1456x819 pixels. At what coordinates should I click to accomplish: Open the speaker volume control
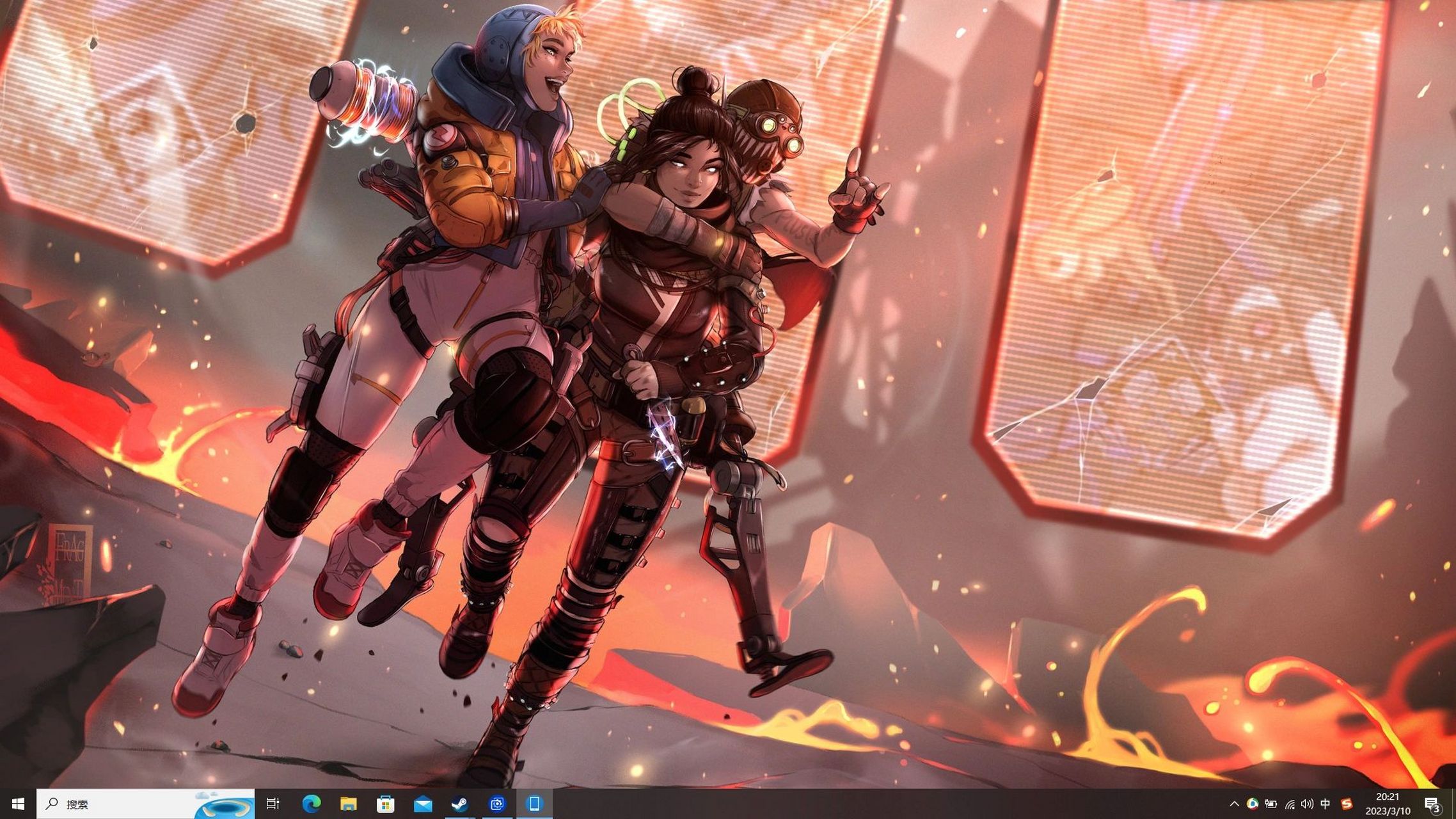click(x=1308, y=804)
